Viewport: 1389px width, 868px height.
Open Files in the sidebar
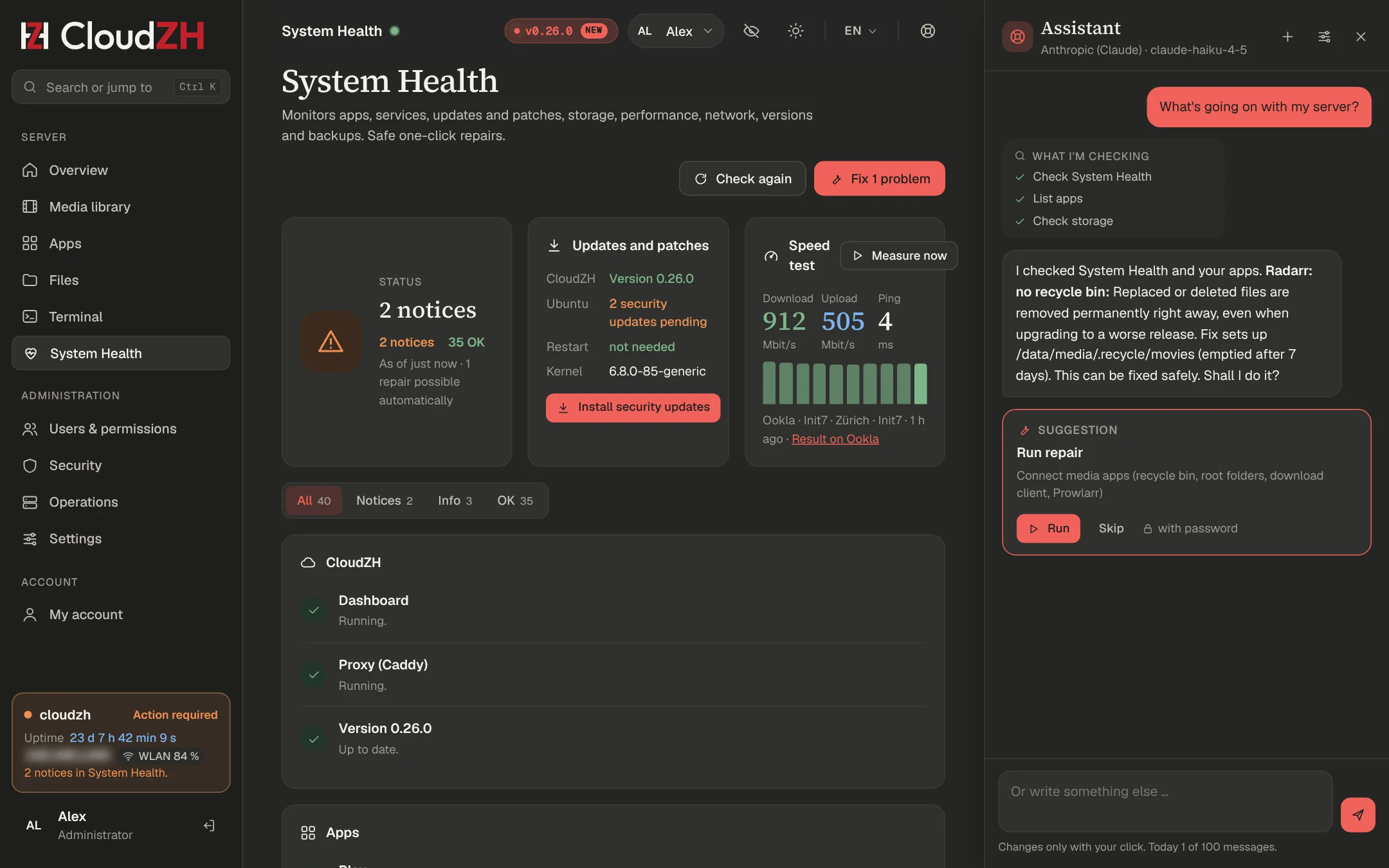click(x=121, y=280)
